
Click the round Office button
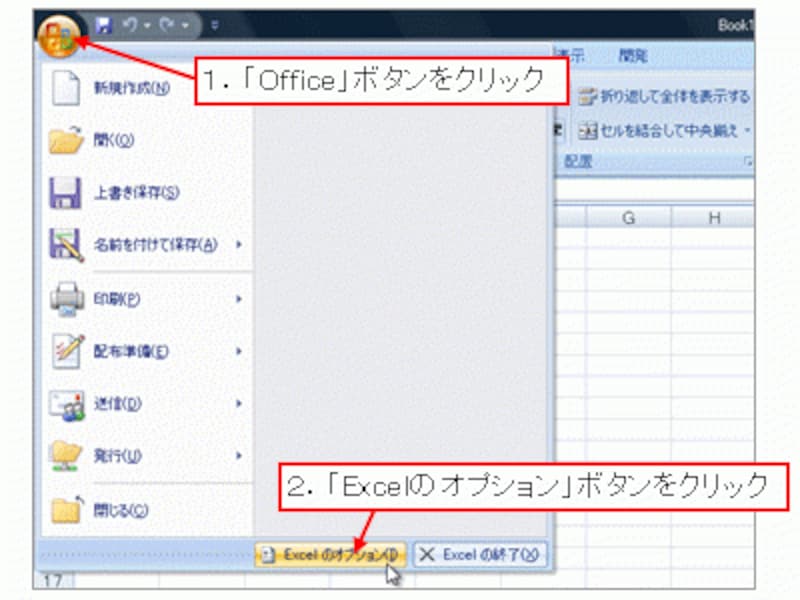point(59,35)
